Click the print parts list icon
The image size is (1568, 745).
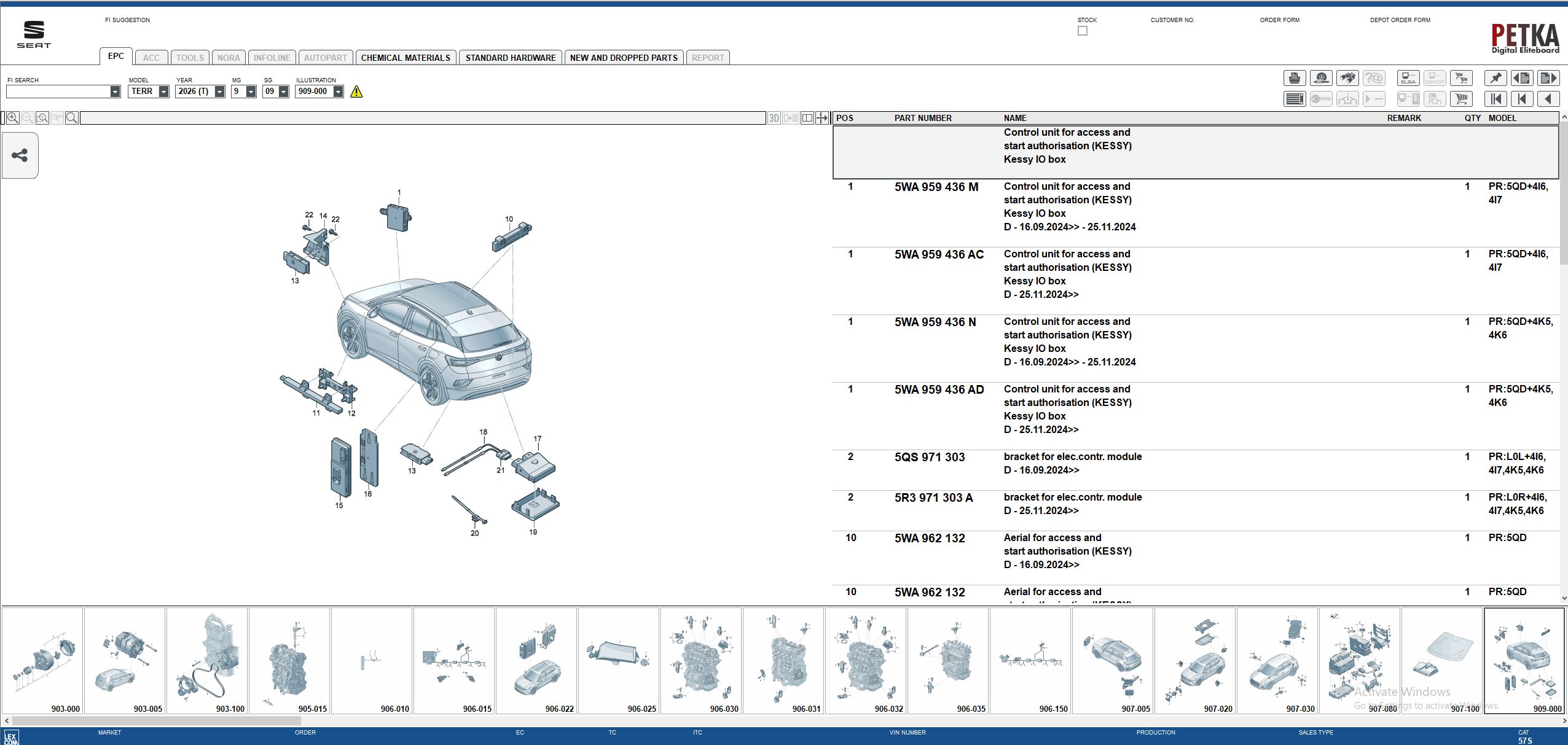(x=1293, y=78)
